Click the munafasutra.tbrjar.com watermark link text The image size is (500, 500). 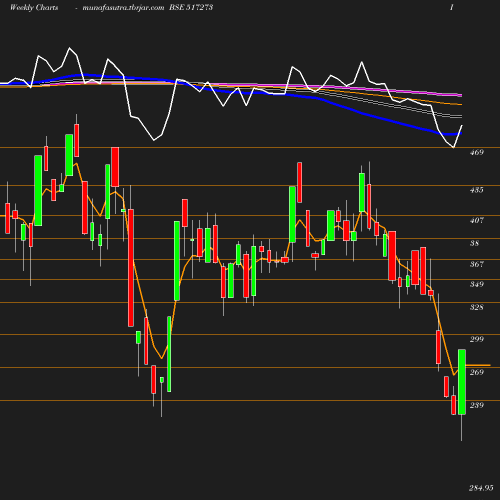pyautogui.click(x=123, y=8)
